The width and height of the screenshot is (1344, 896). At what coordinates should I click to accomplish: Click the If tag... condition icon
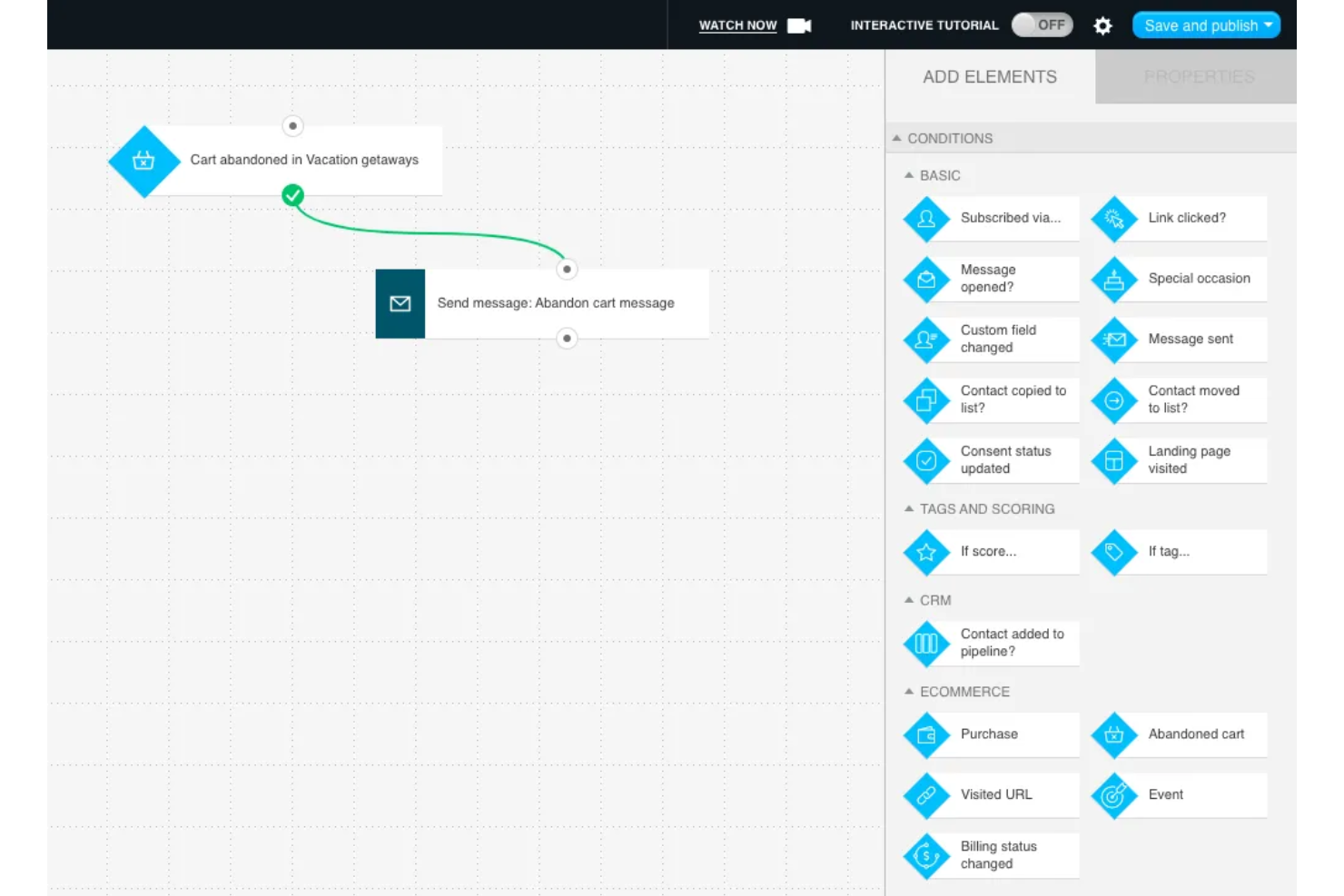[x=1113, y=552]
